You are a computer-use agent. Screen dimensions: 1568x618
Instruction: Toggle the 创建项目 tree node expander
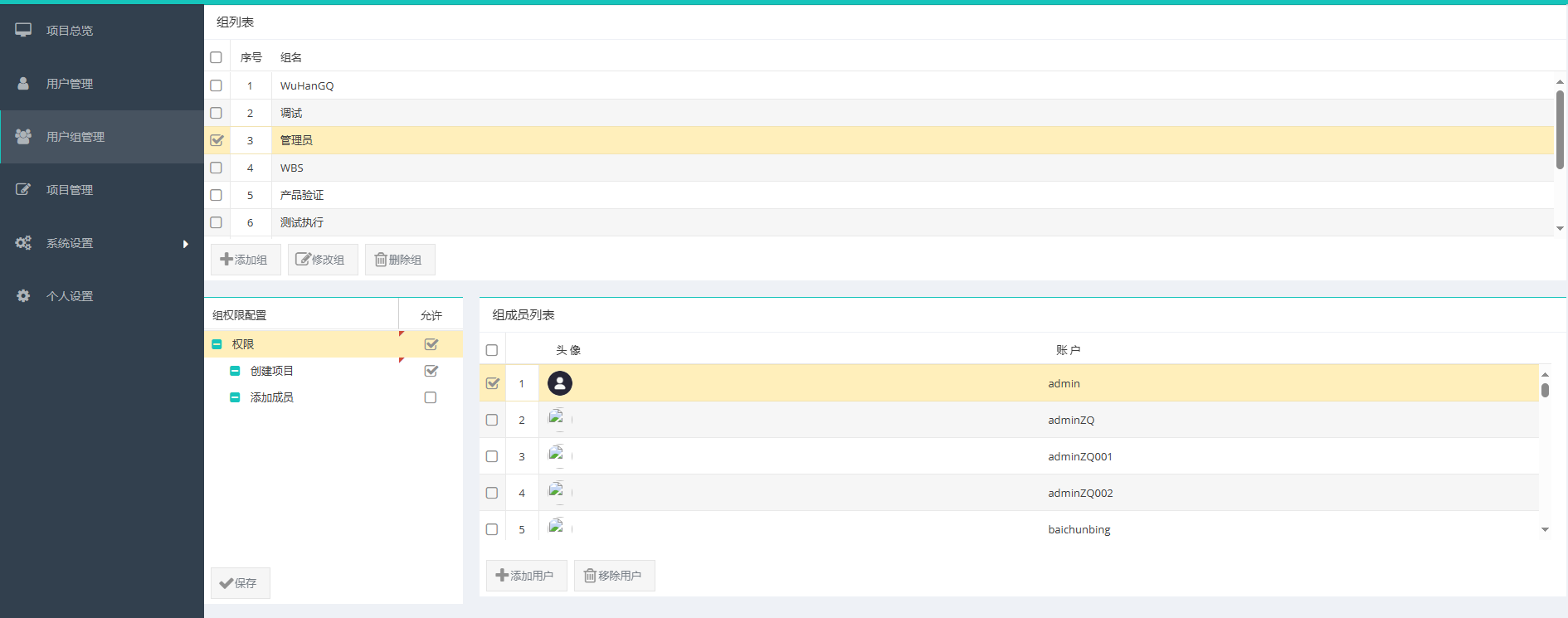coord(235,371)
